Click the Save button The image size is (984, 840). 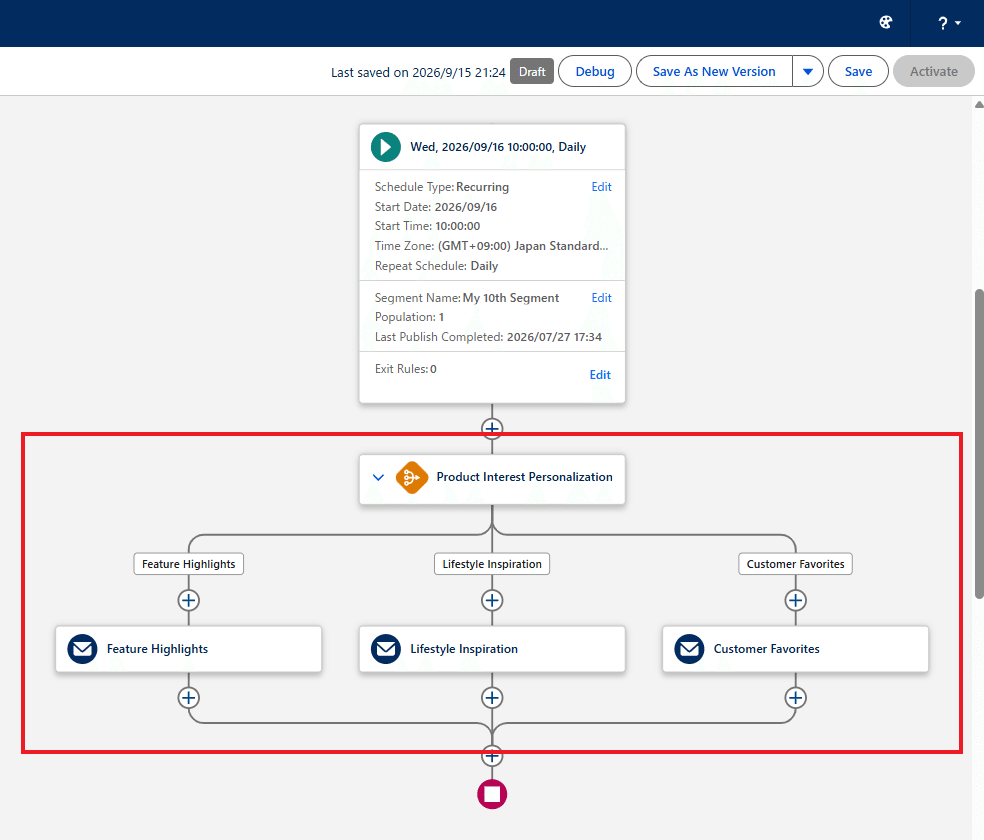pyautogui.click(x=858, y=72)
